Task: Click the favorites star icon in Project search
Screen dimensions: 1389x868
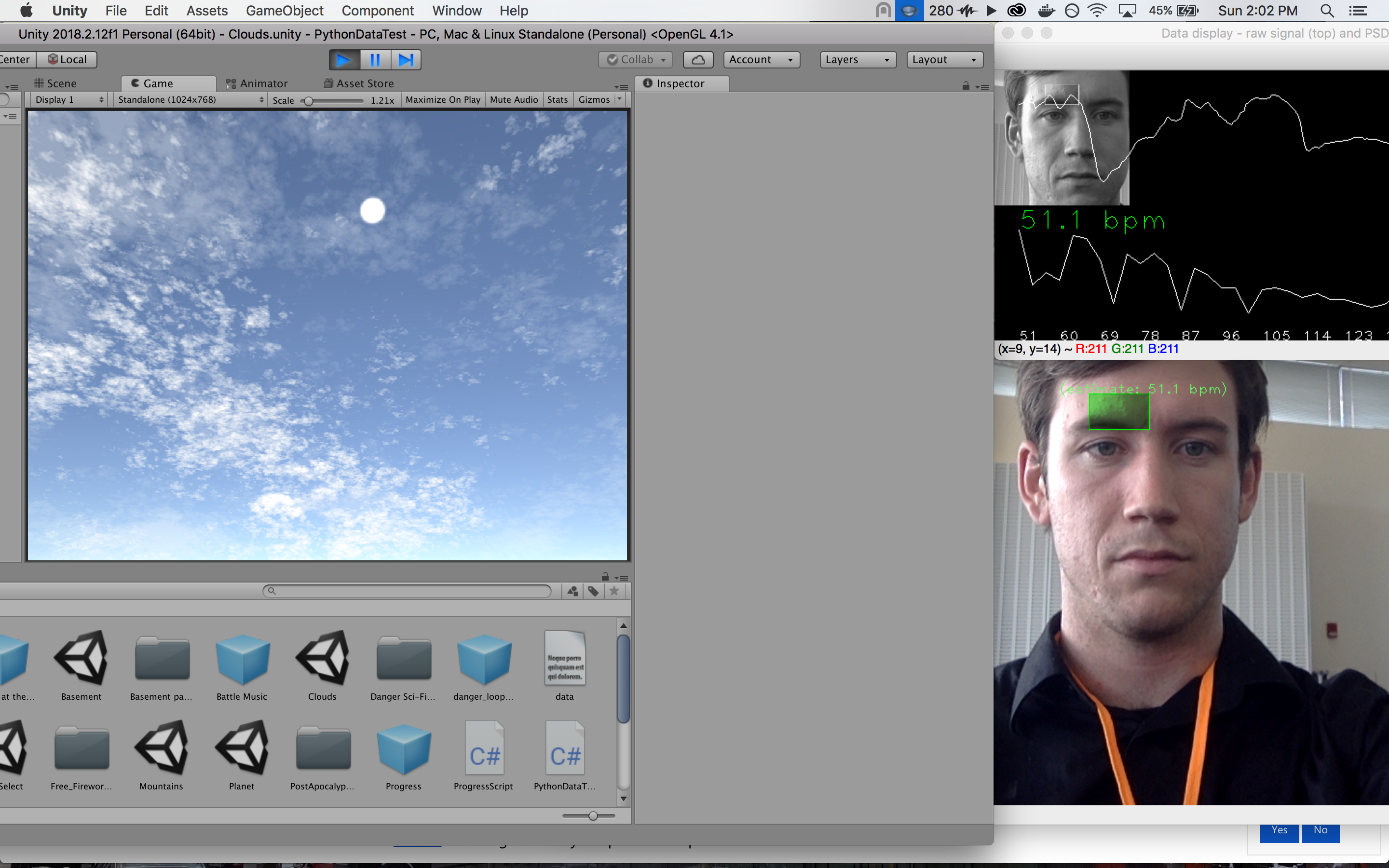Action: point(614,591)
